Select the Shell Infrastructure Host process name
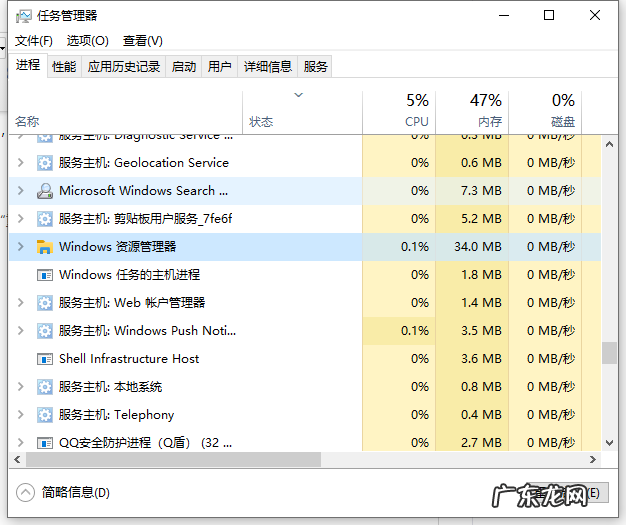 129,359
